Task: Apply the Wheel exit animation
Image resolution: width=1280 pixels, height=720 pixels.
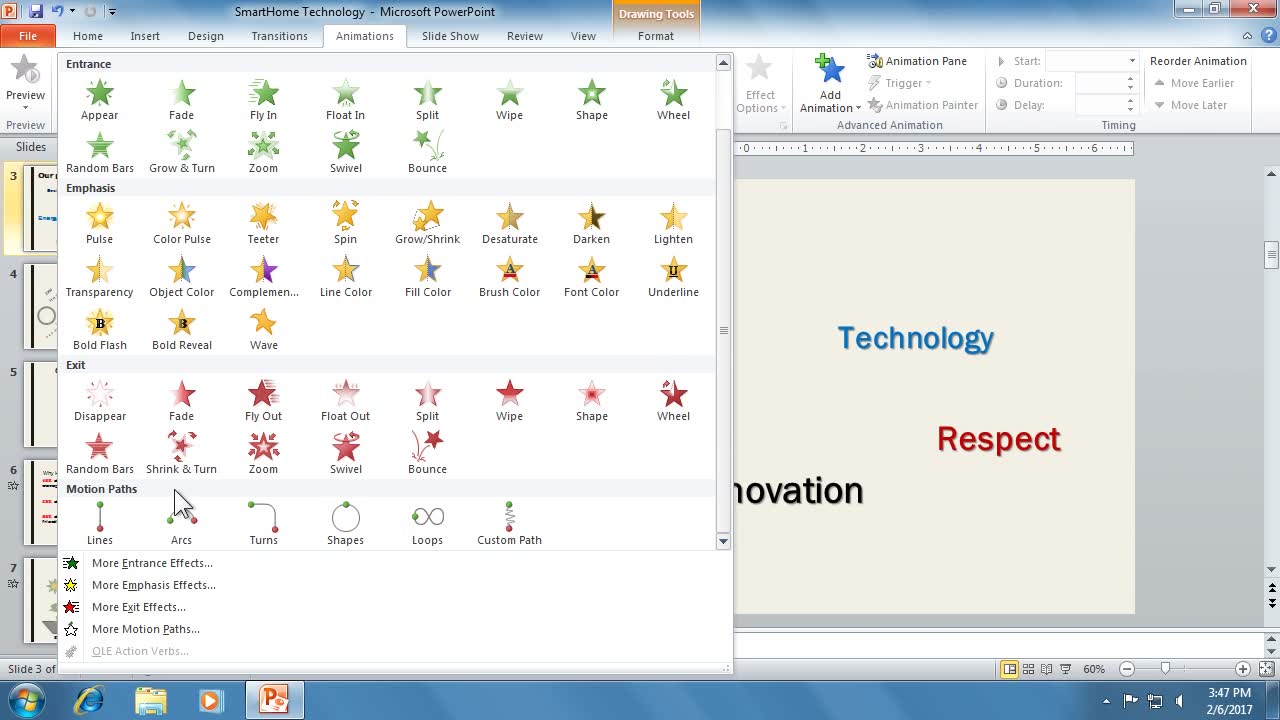Action: pyautogui.click(x=673, y=400)
